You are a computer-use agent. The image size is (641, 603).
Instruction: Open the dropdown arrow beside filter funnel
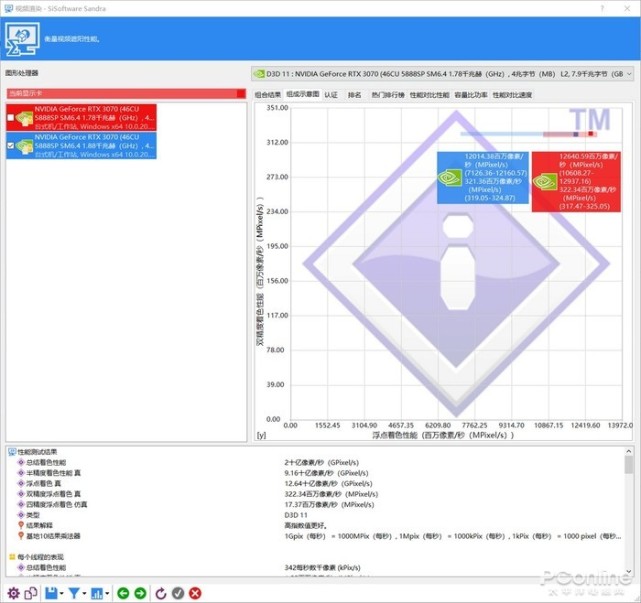tap(84, 594)
